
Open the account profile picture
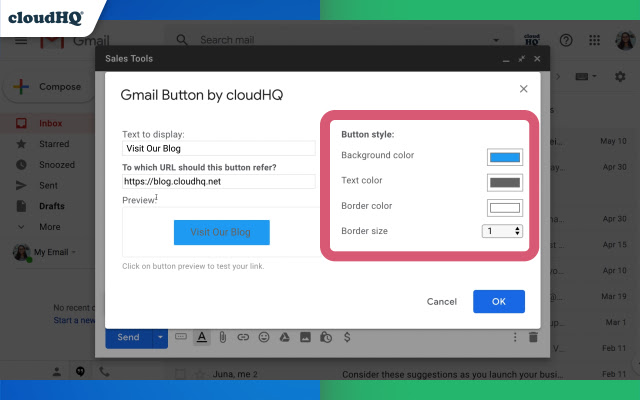pyautogui.click(x=626, y=40)
